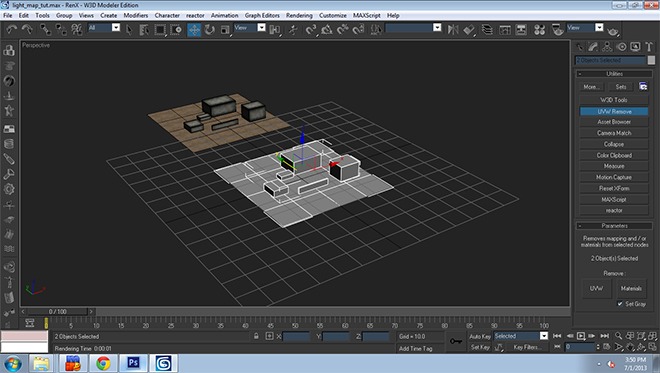
Task: Toggle the 3D Snaps button
Action: click(x=311, y=29)
